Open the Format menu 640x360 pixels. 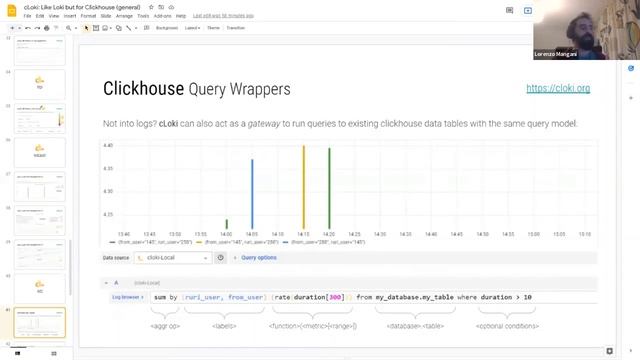click(x=88, y=16)
